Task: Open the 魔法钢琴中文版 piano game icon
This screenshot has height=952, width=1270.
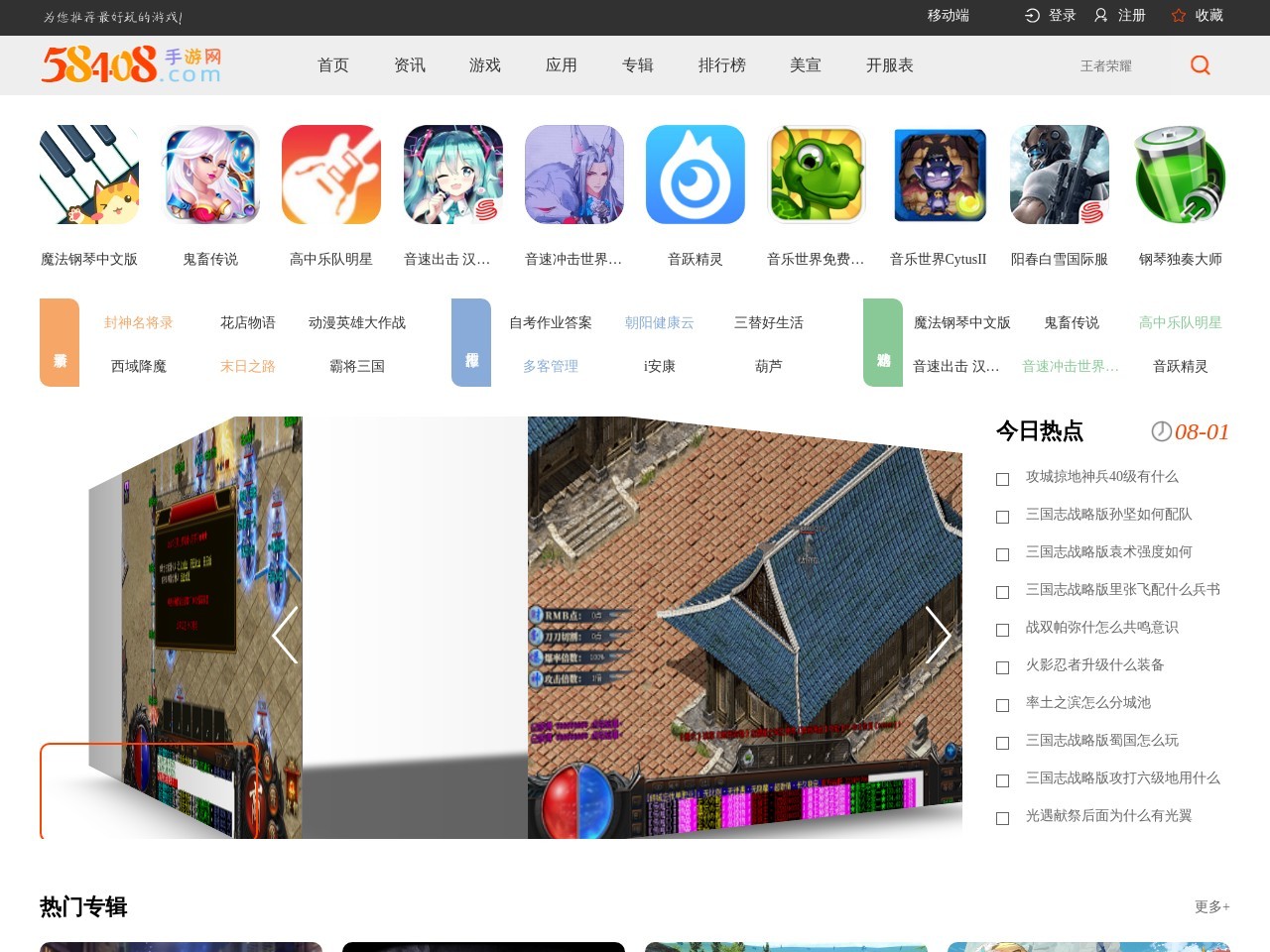Action: pyautogui.click(x=89, y=175)
